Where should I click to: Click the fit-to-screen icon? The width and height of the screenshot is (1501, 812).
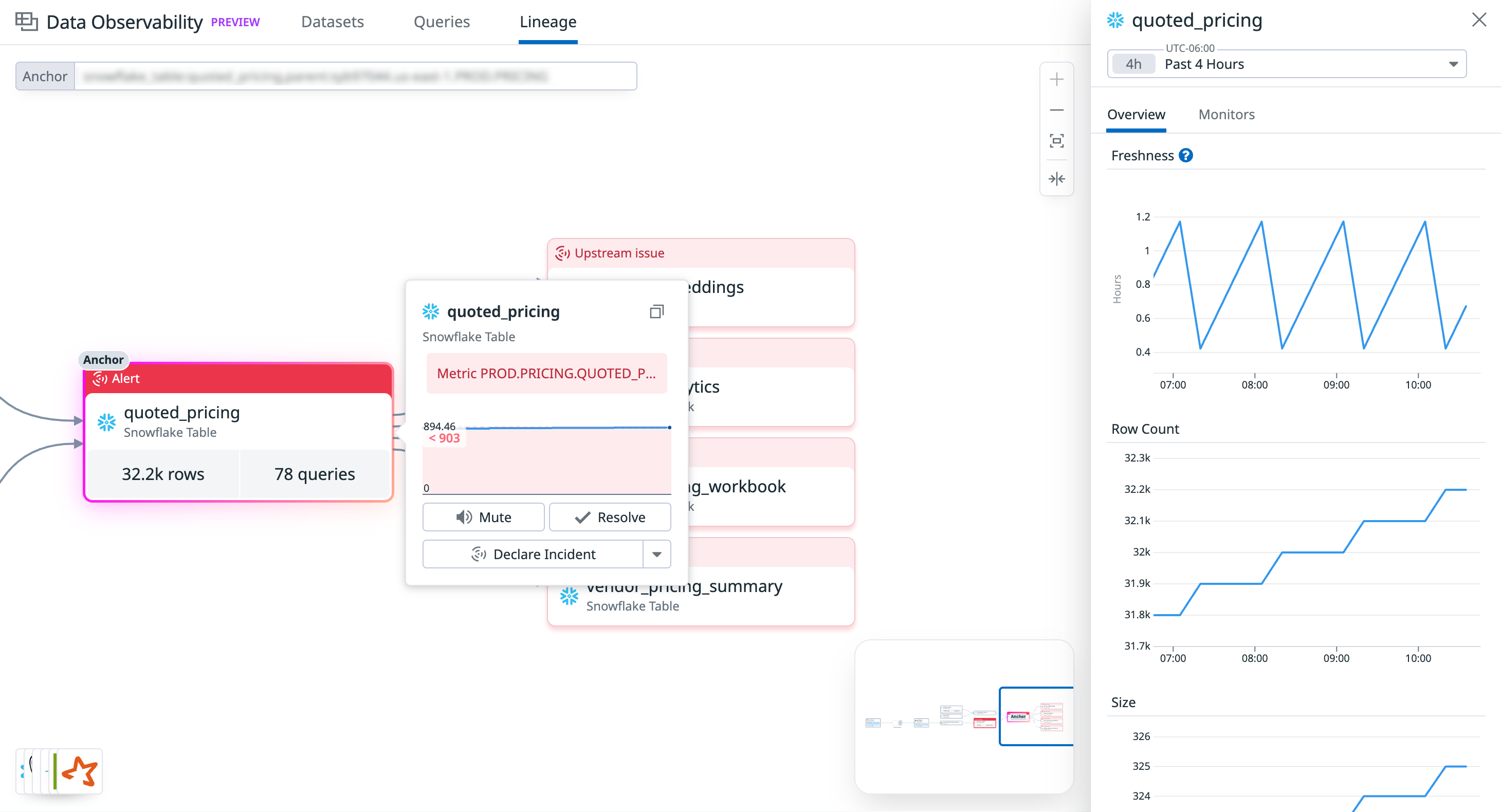(1056, 141)
